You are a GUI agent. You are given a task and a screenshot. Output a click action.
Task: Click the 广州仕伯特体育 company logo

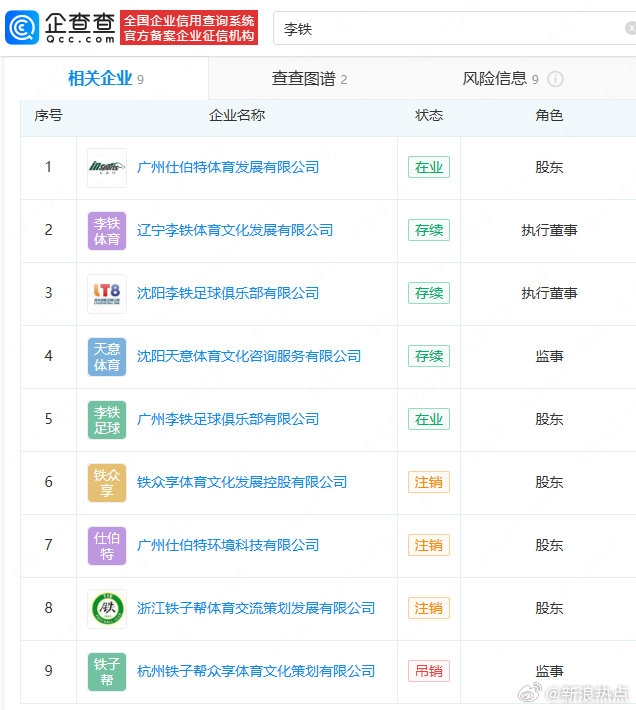(x=107, y=167)
